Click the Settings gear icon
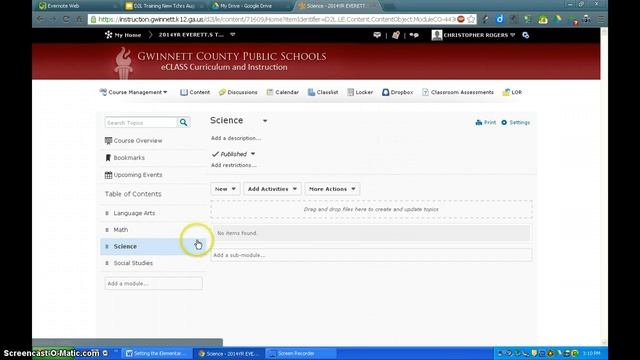Screen dimensions: 640x360 (504, 122)
